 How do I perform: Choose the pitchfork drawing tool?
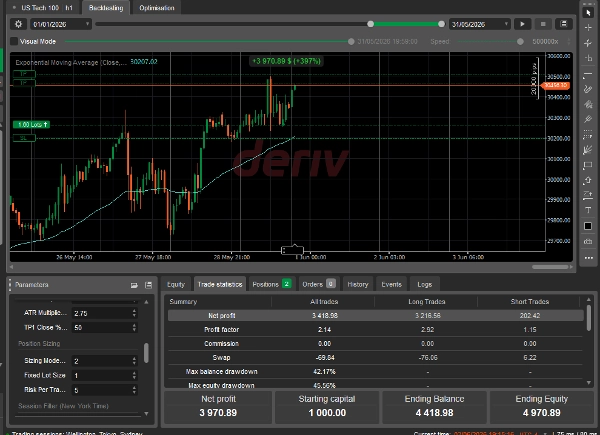pyautogui.click(x=588, y=119)
